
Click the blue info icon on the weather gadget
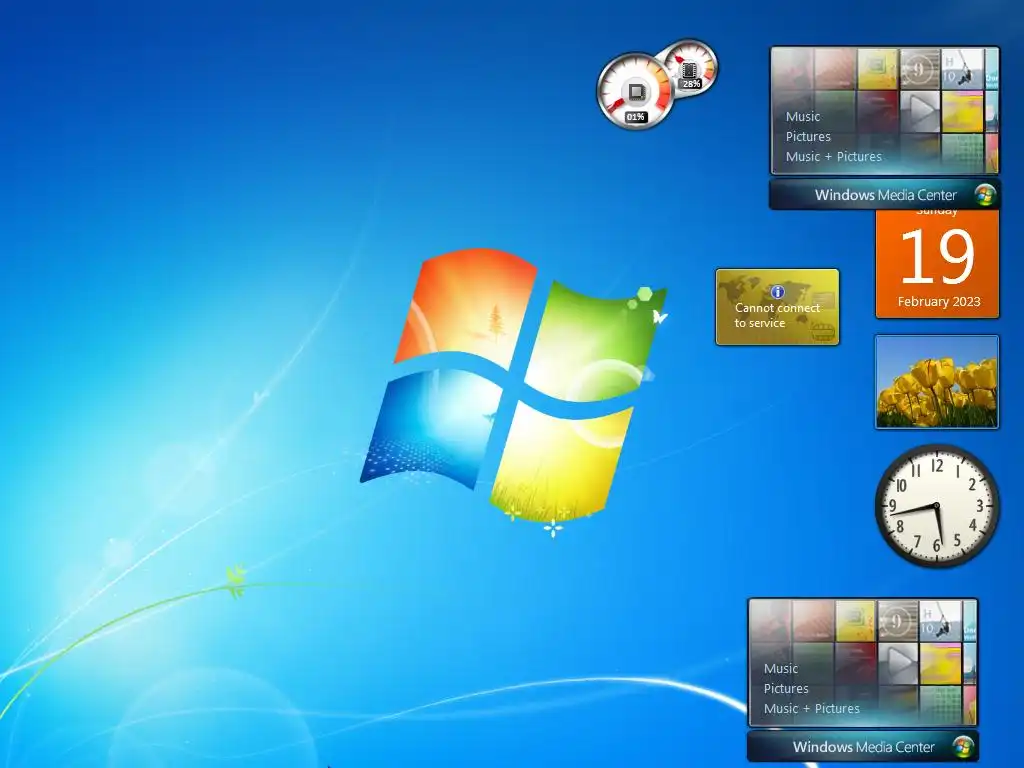(x=777, y=292)
